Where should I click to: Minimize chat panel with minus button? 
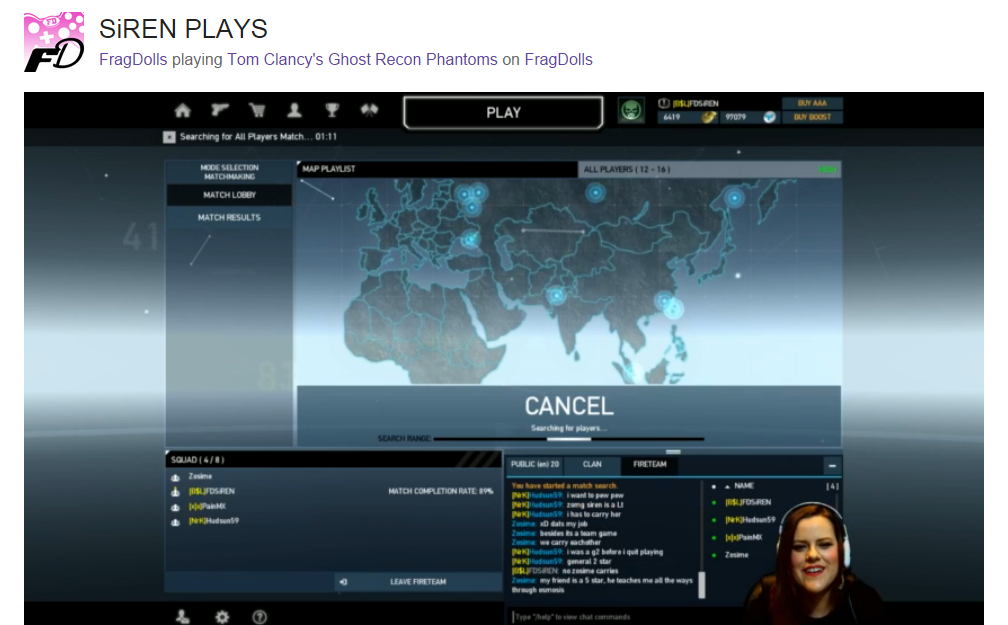click(x=832, y=466)
